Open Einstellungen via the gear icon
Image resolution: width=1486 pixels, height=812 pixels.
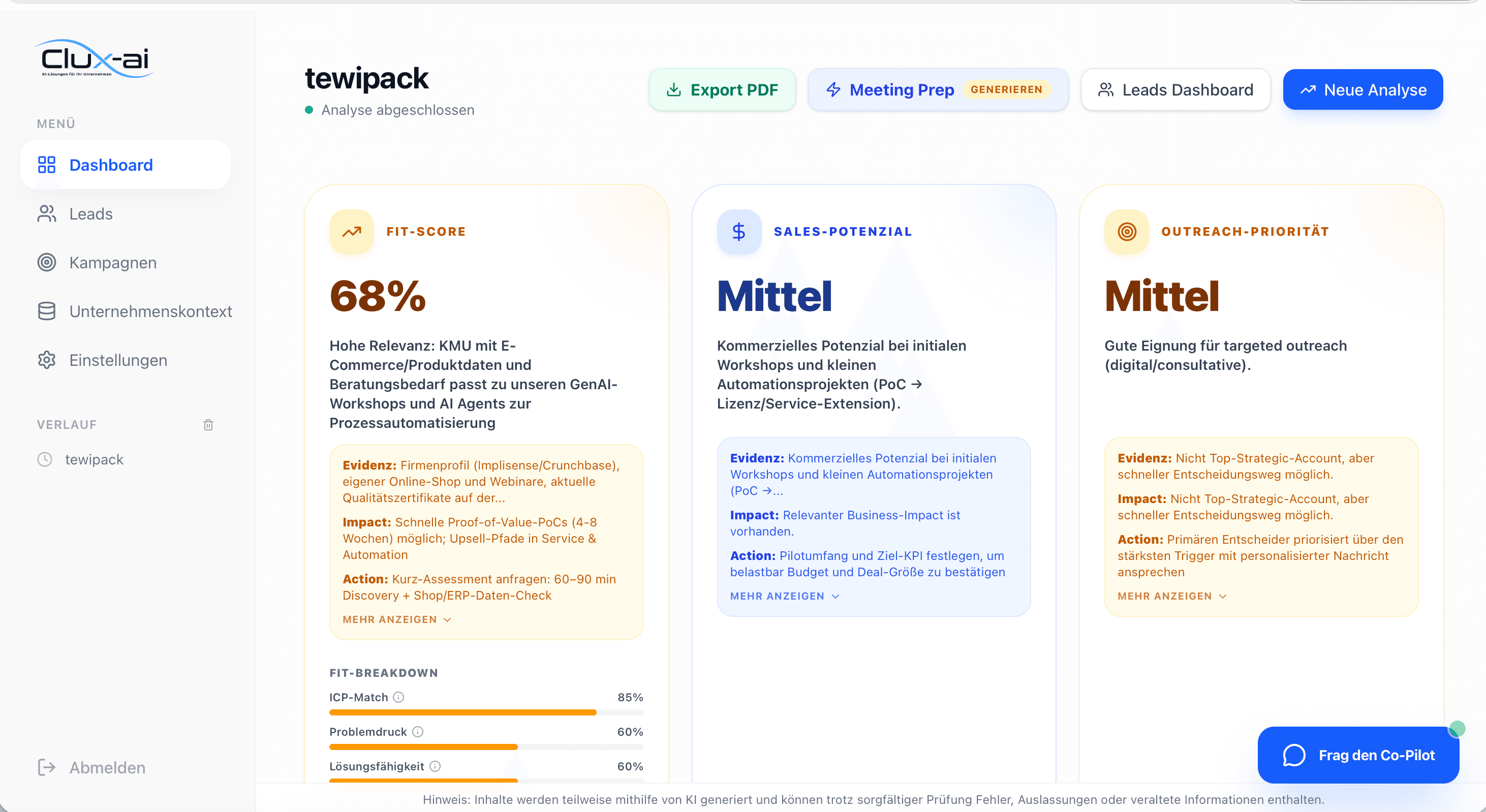tap(47, 360)
